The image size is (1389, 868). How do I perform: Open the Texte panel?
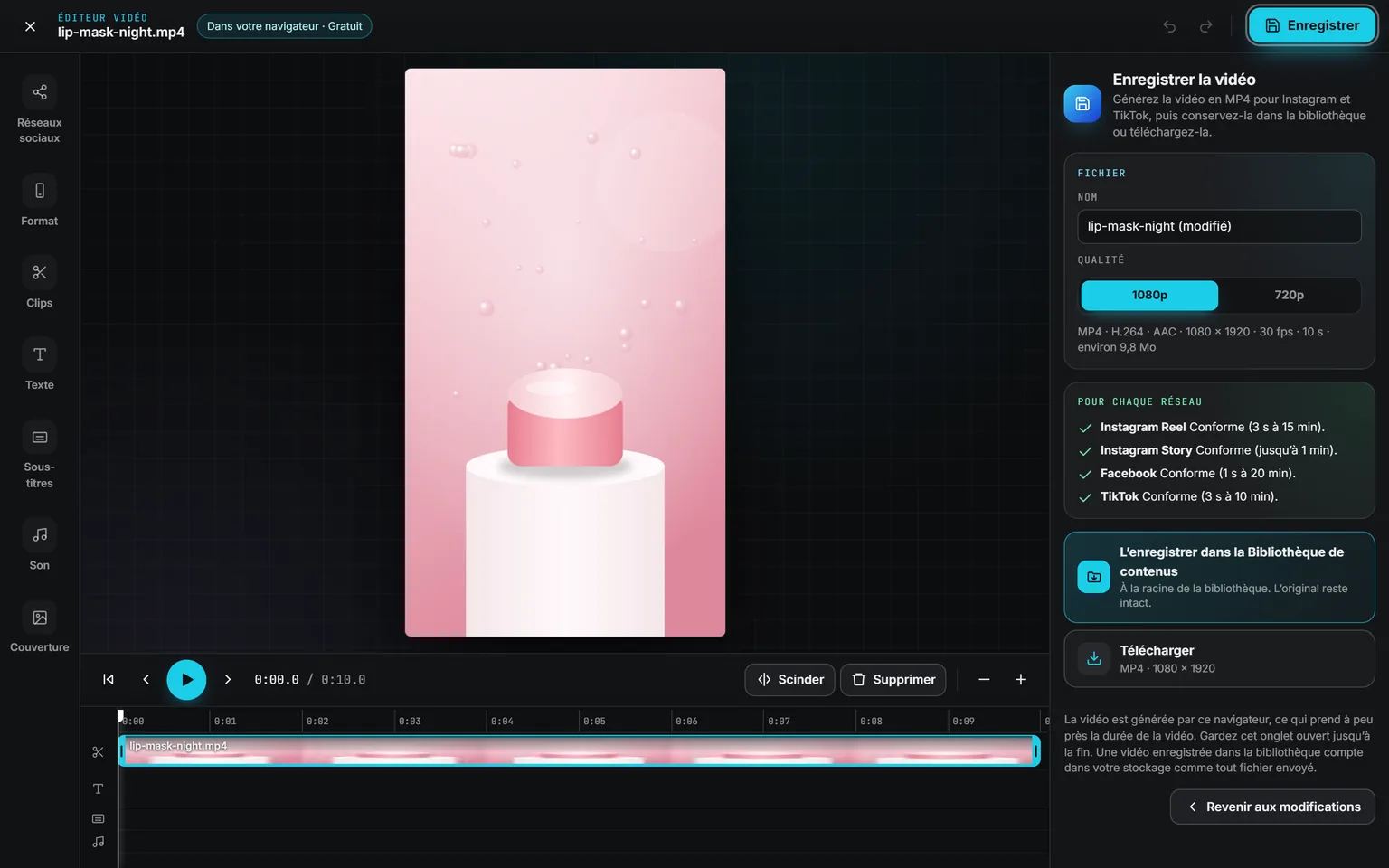pos(40,365)
